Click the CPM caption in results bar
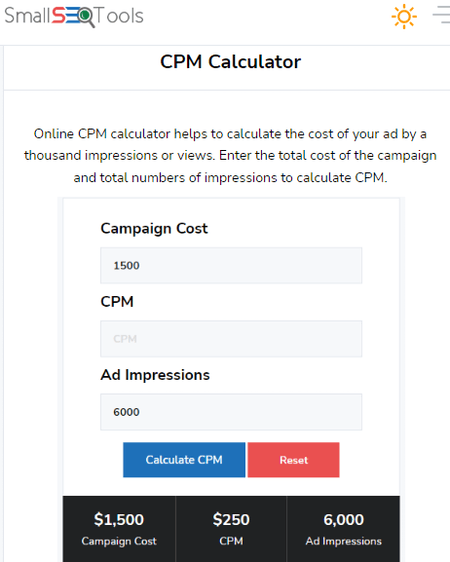The height and width of the screenshot is (562, 450). pyautogui.click(x=231, y=541)
